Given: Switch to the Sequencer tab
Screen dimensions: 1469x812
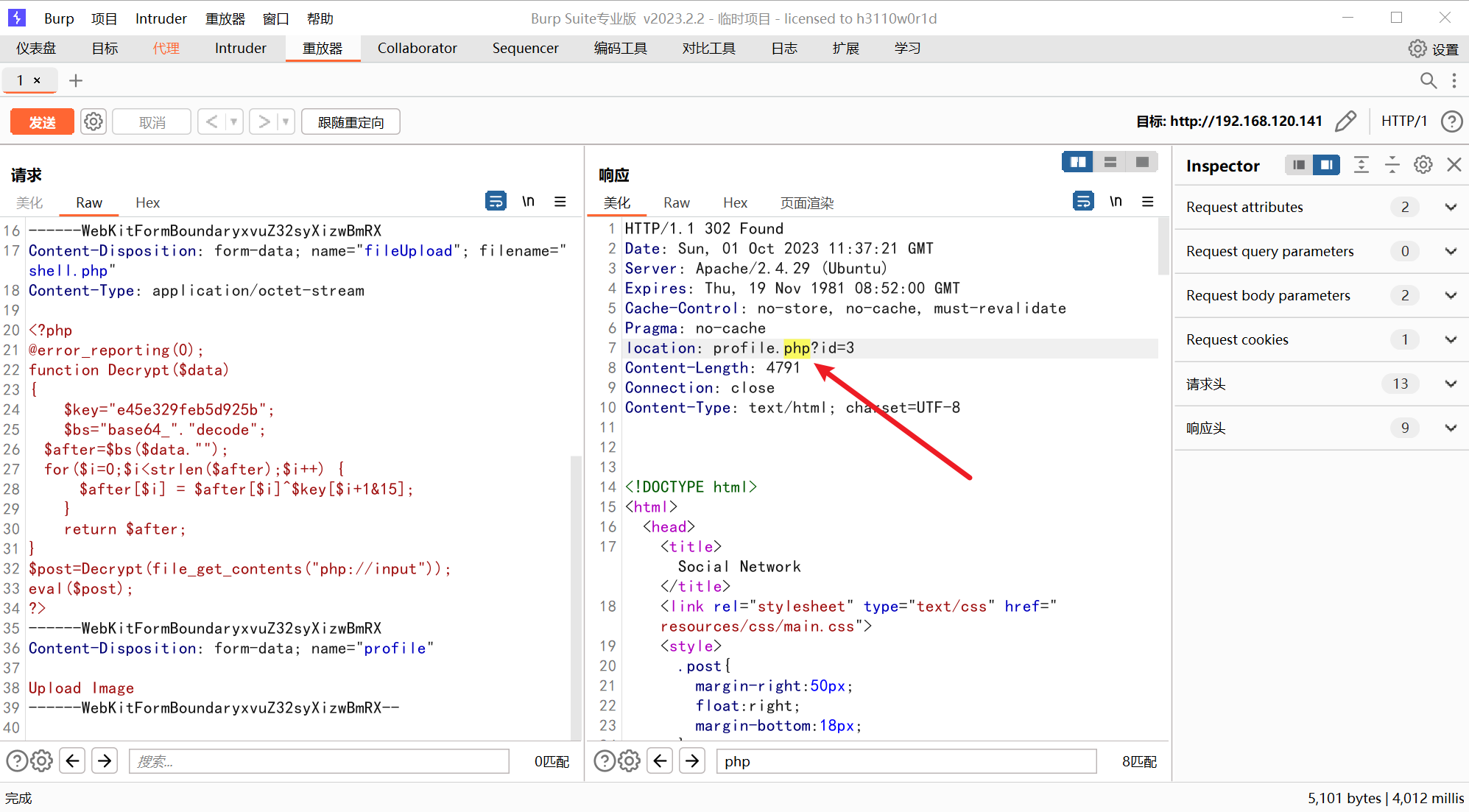Looking at the screenshot, I should (526, 49).
